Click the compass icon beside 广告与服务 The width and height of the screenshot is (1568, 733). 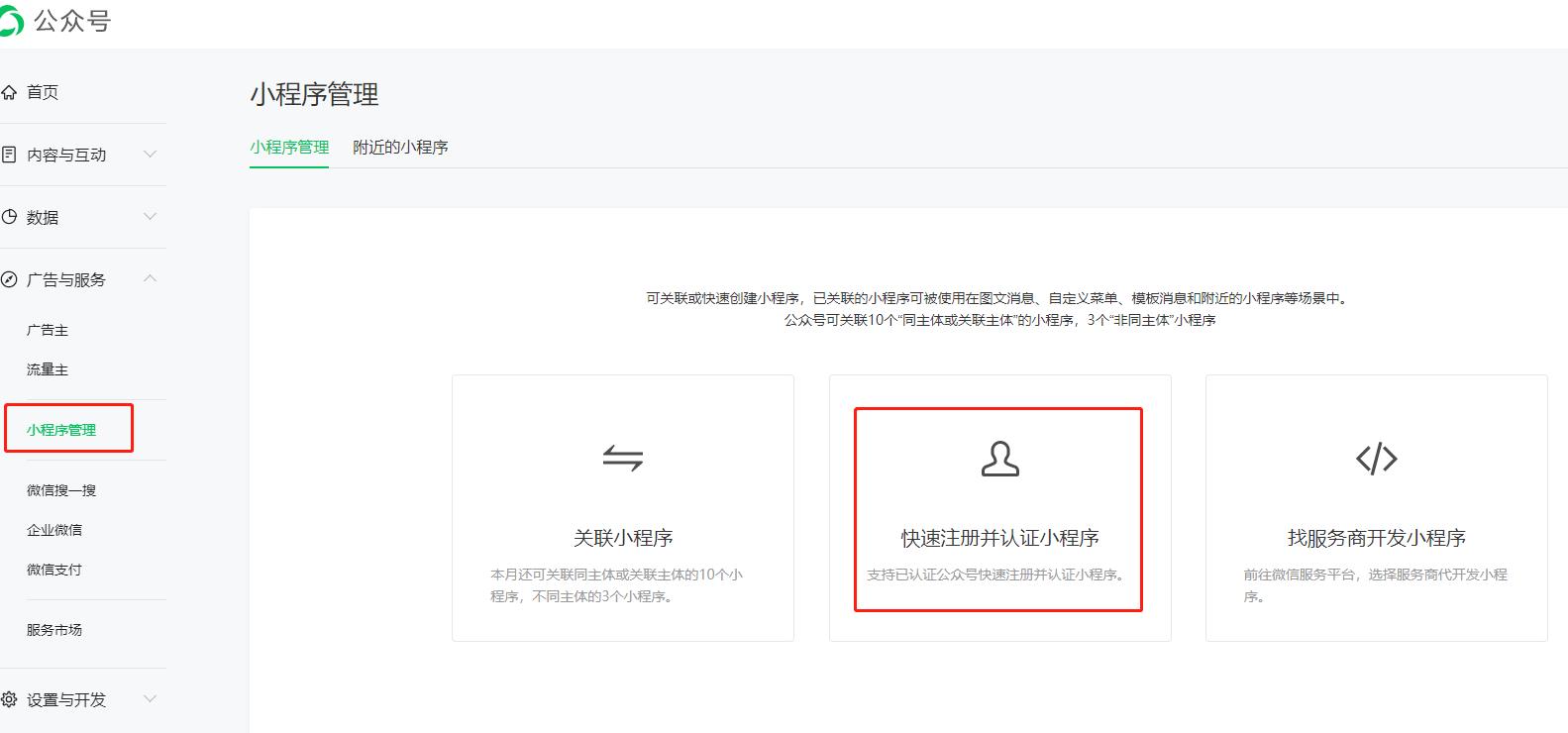[x=9, y=279]
